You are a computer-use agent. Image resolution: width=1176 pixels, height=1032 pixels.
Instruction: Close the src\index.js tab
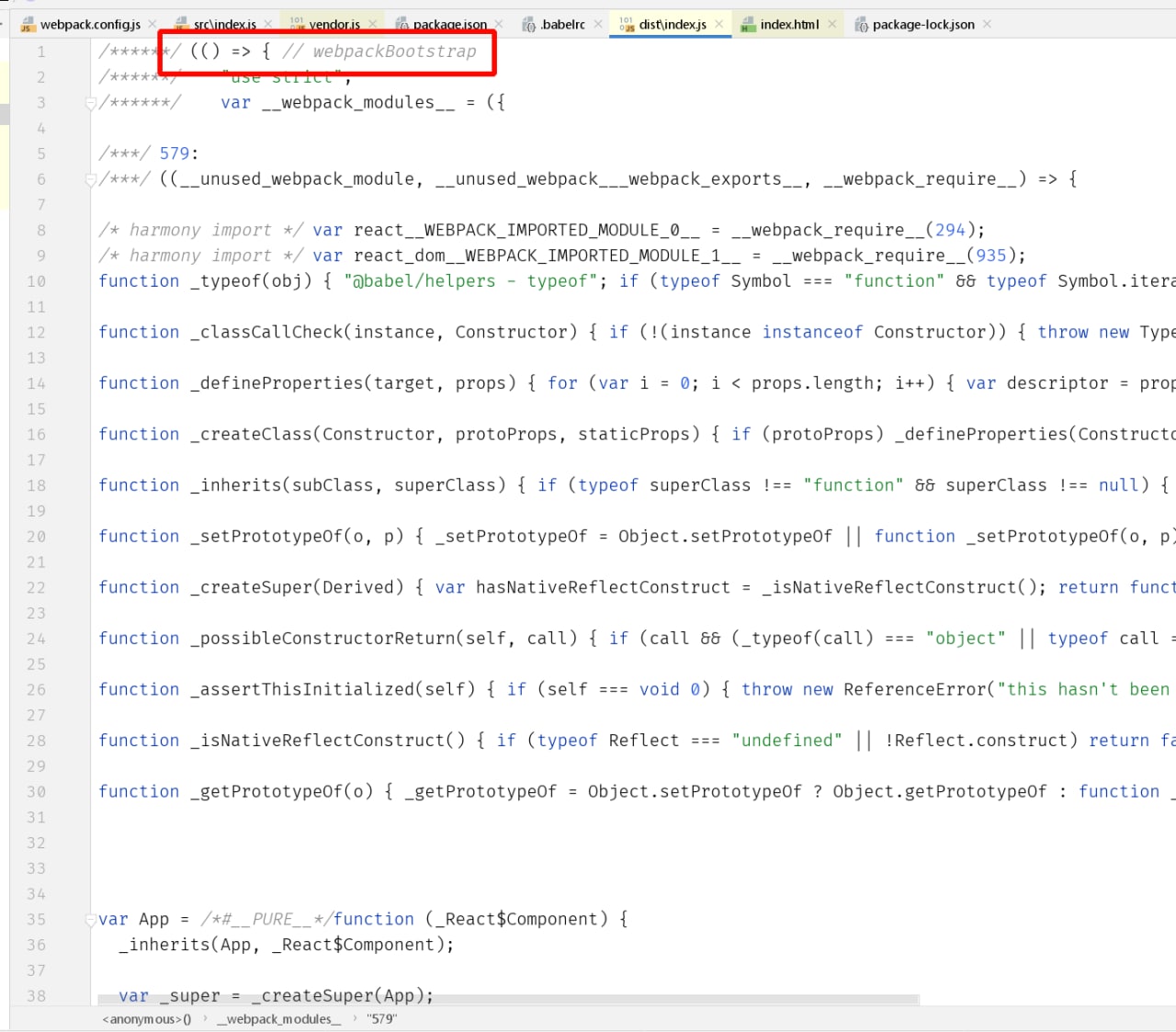click(268, 24)
